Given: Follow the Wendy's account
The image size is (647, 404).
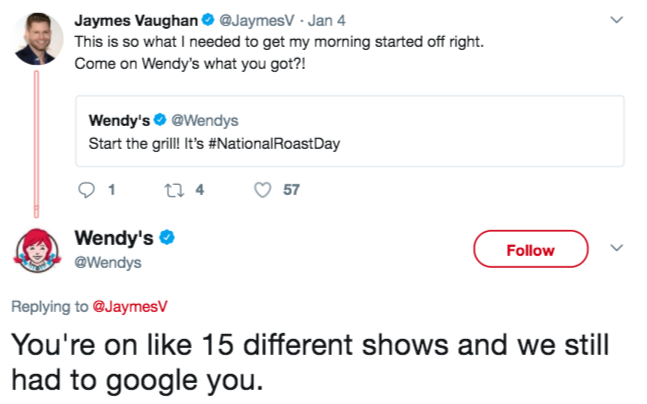Looking at the screenshot, I should [x=531, y=249].
